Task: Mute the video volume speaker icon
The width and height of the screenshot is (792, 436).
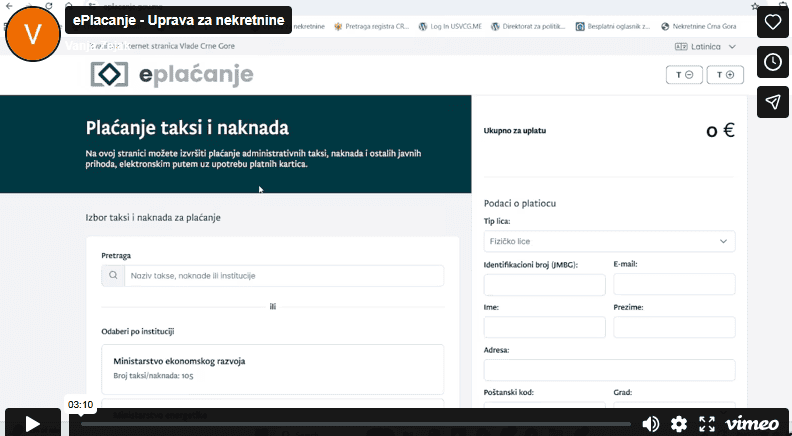Action: click(x=650, y=424)
